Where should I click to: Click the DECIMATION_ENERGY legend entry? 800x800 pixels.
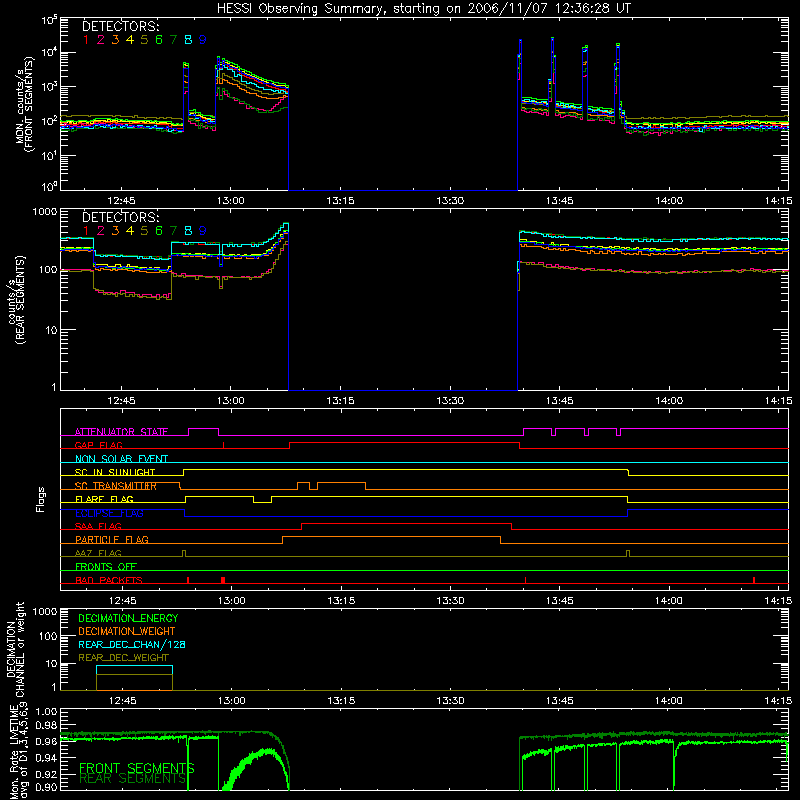click(128, 618)
